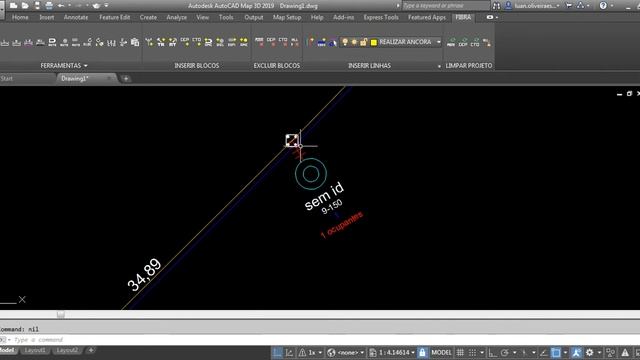Click the command line input field
640x360 pixels.
click(x=320, y=340)
